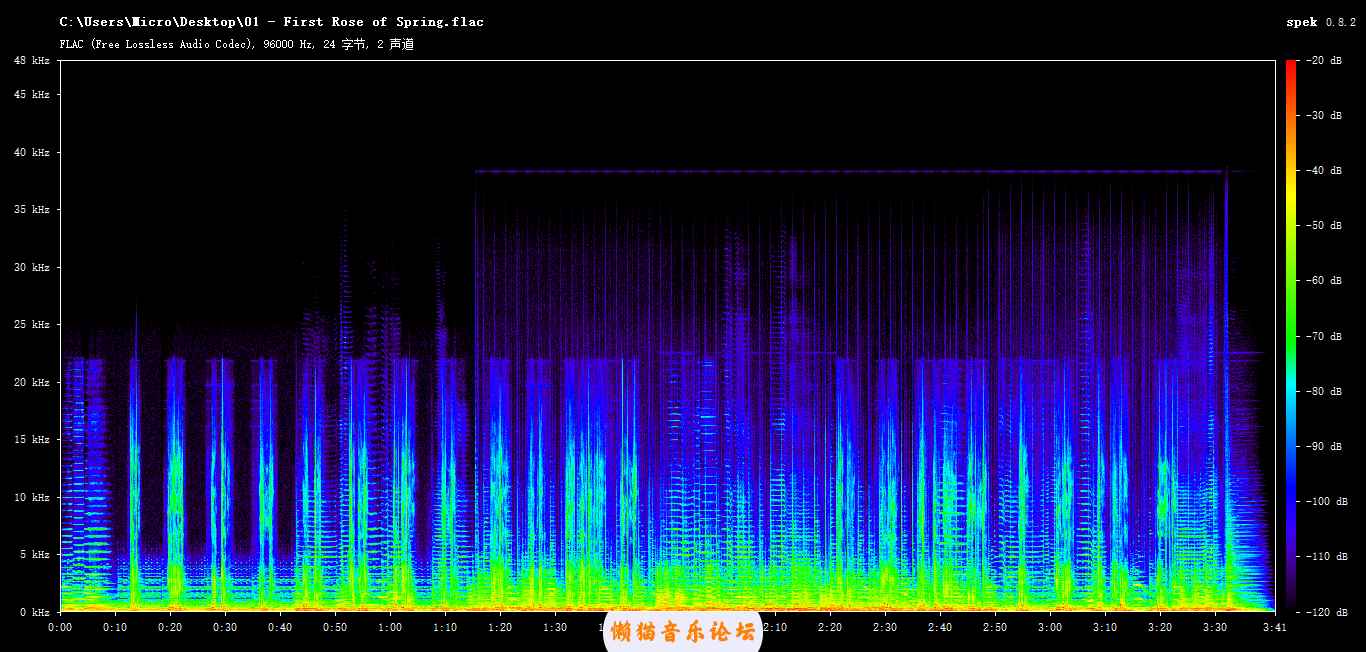Click the 5 kHz frequency axis label

click(x=35, y=555)
